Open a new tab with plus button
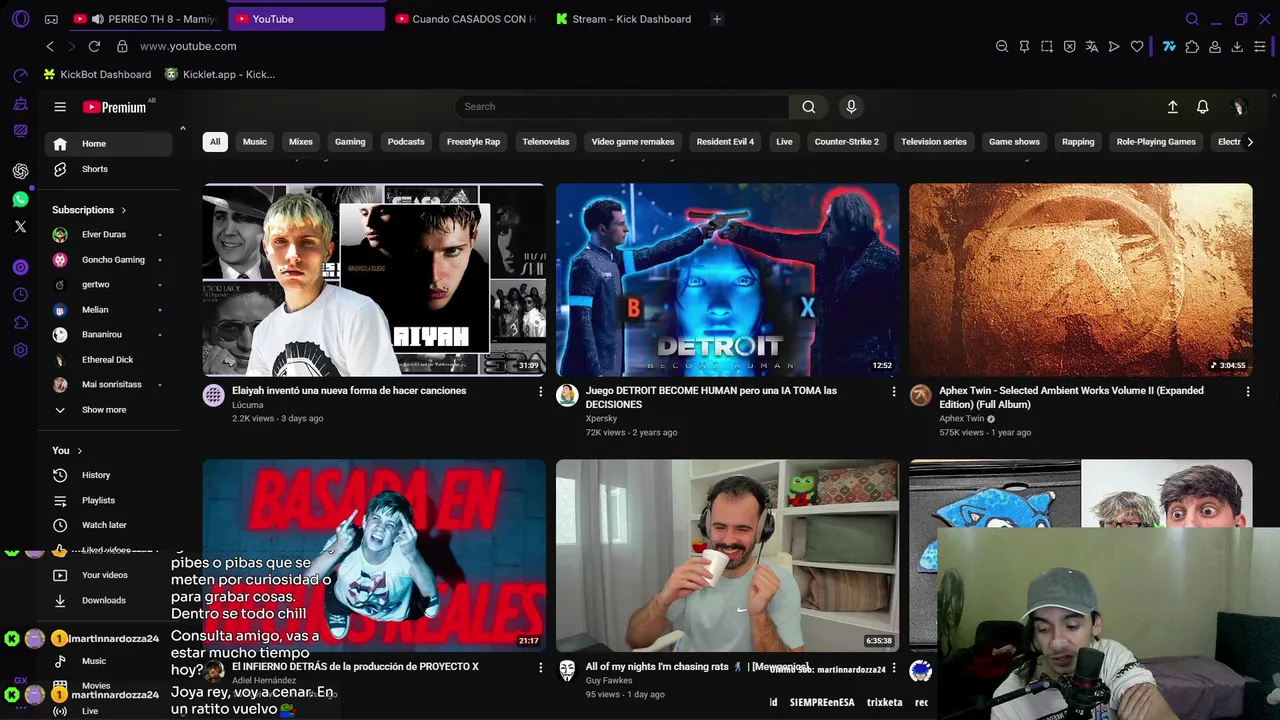The width and height of the screenshot is (1280, 720). (x=717, y=19)
